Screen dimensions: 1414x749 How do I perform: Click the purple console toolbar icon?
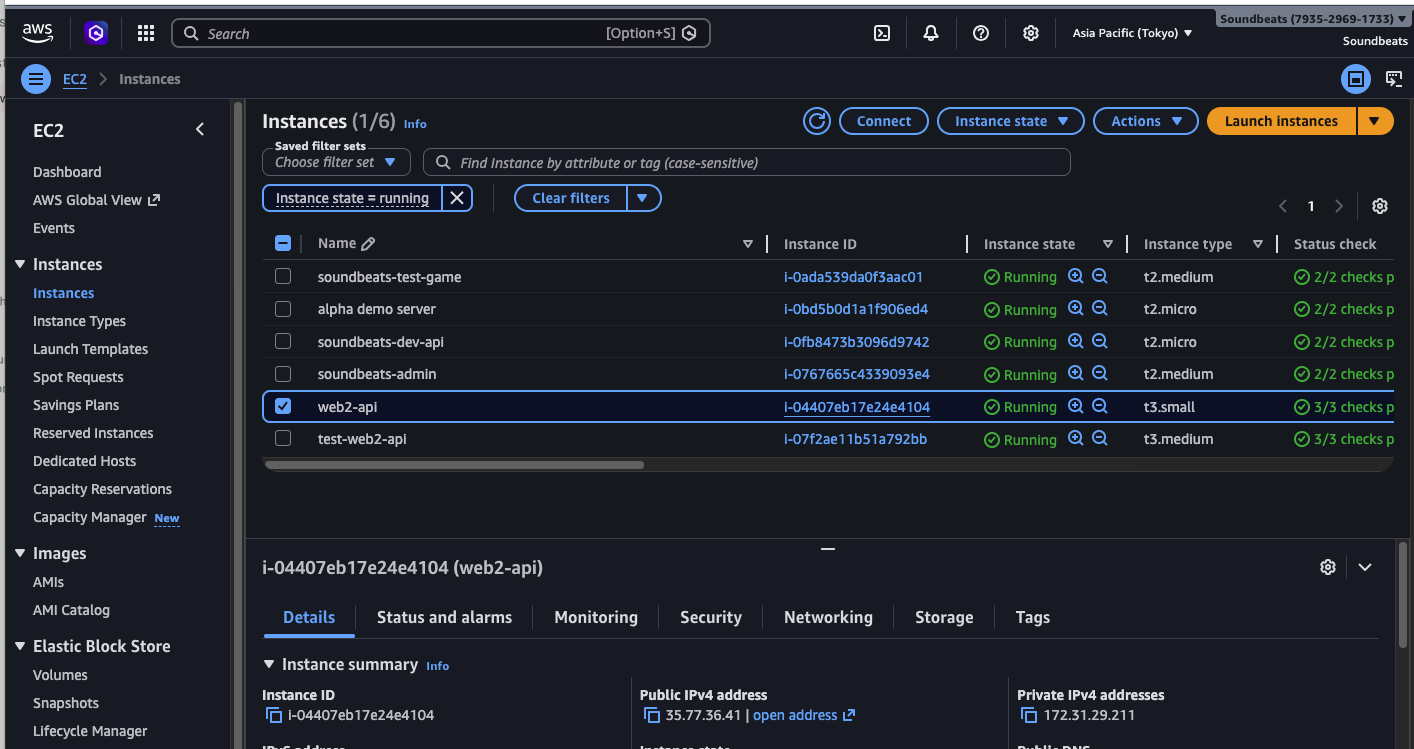95,33
